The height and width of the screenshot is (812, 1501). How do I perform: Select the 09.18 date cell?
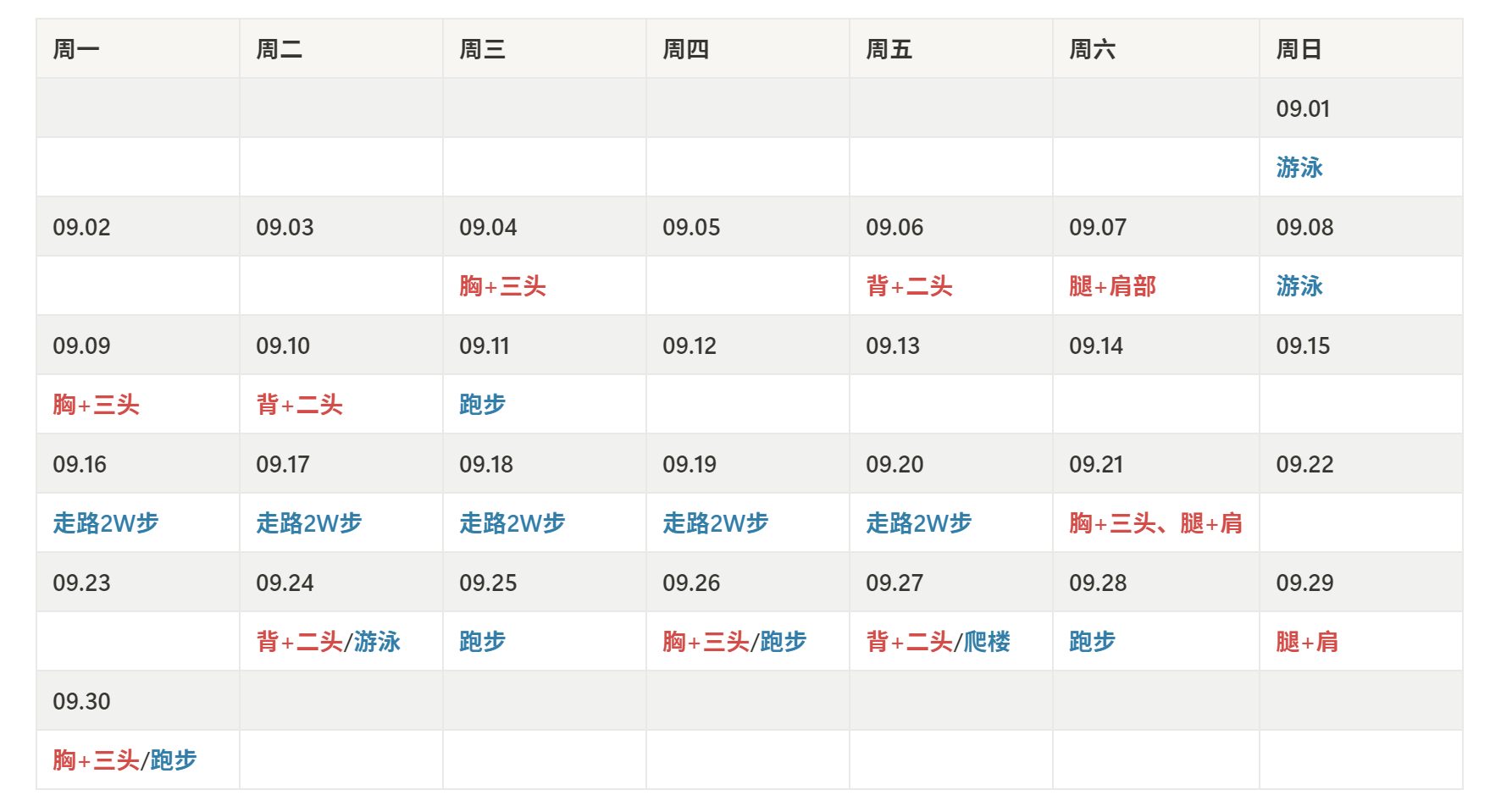coord(545,464)
